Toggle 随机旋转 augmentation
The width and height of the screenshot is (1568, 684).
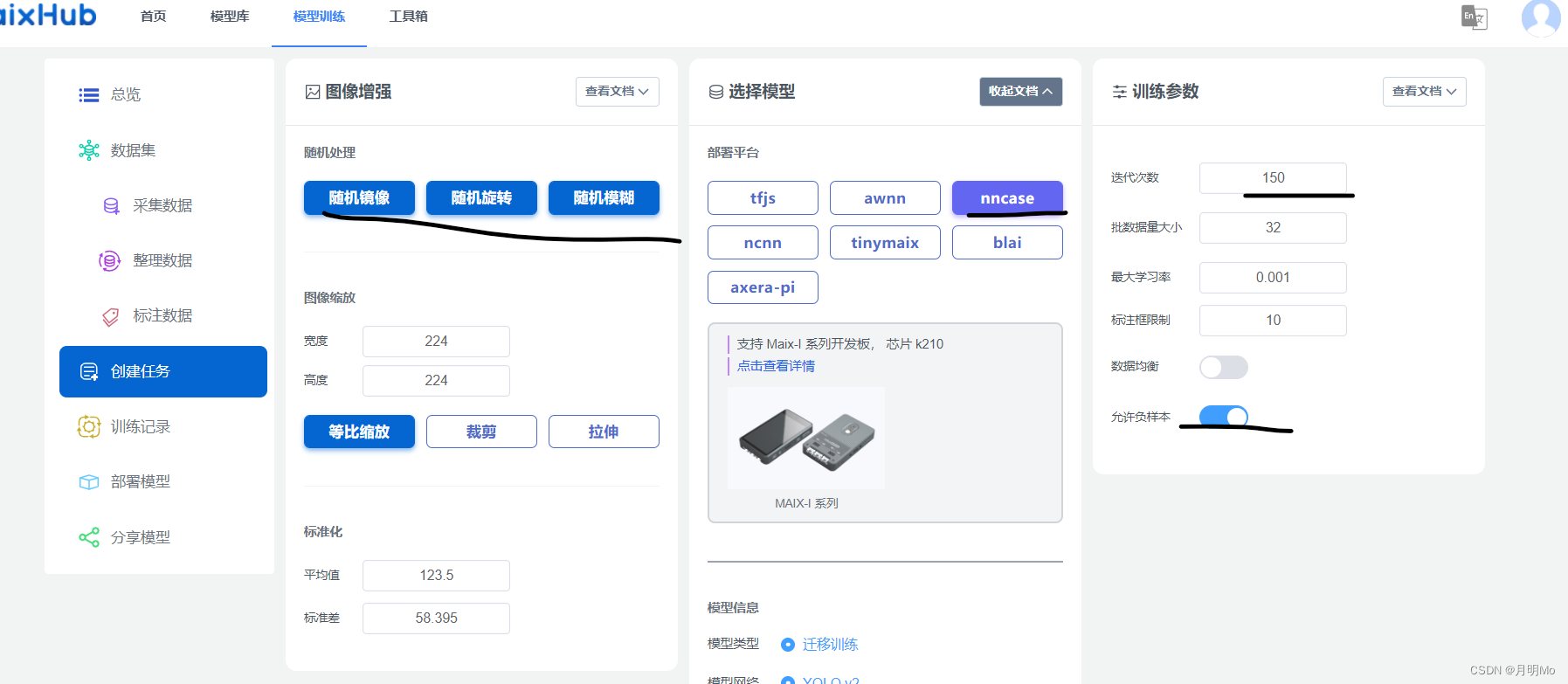point(481,197)
